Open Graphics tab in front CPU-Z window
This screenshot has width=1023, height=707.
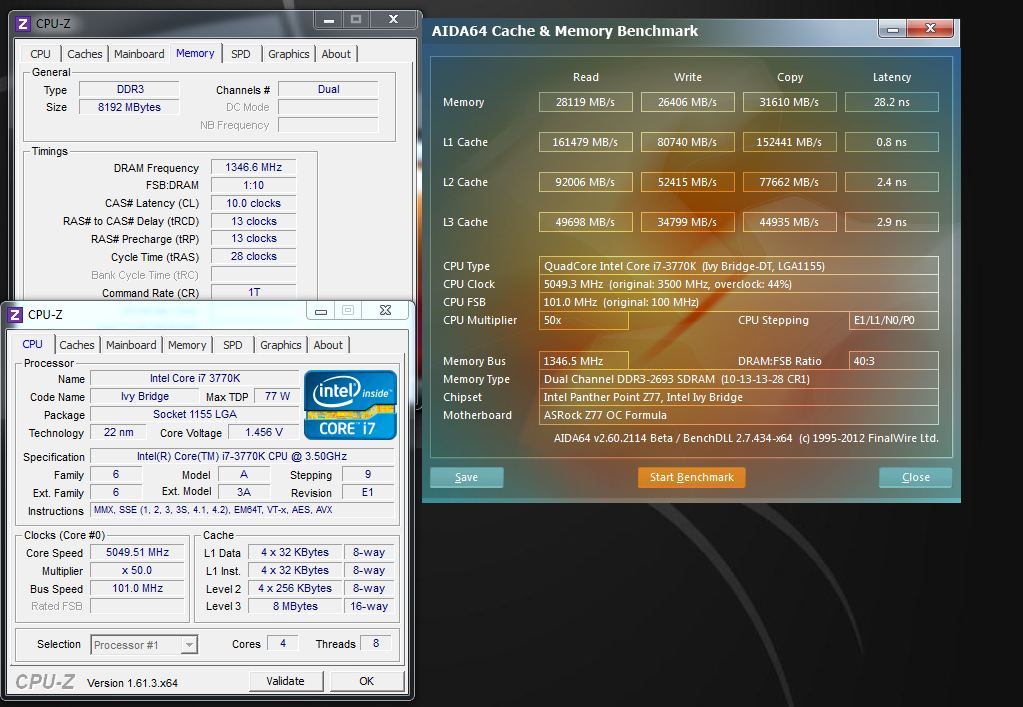[281, 345]
